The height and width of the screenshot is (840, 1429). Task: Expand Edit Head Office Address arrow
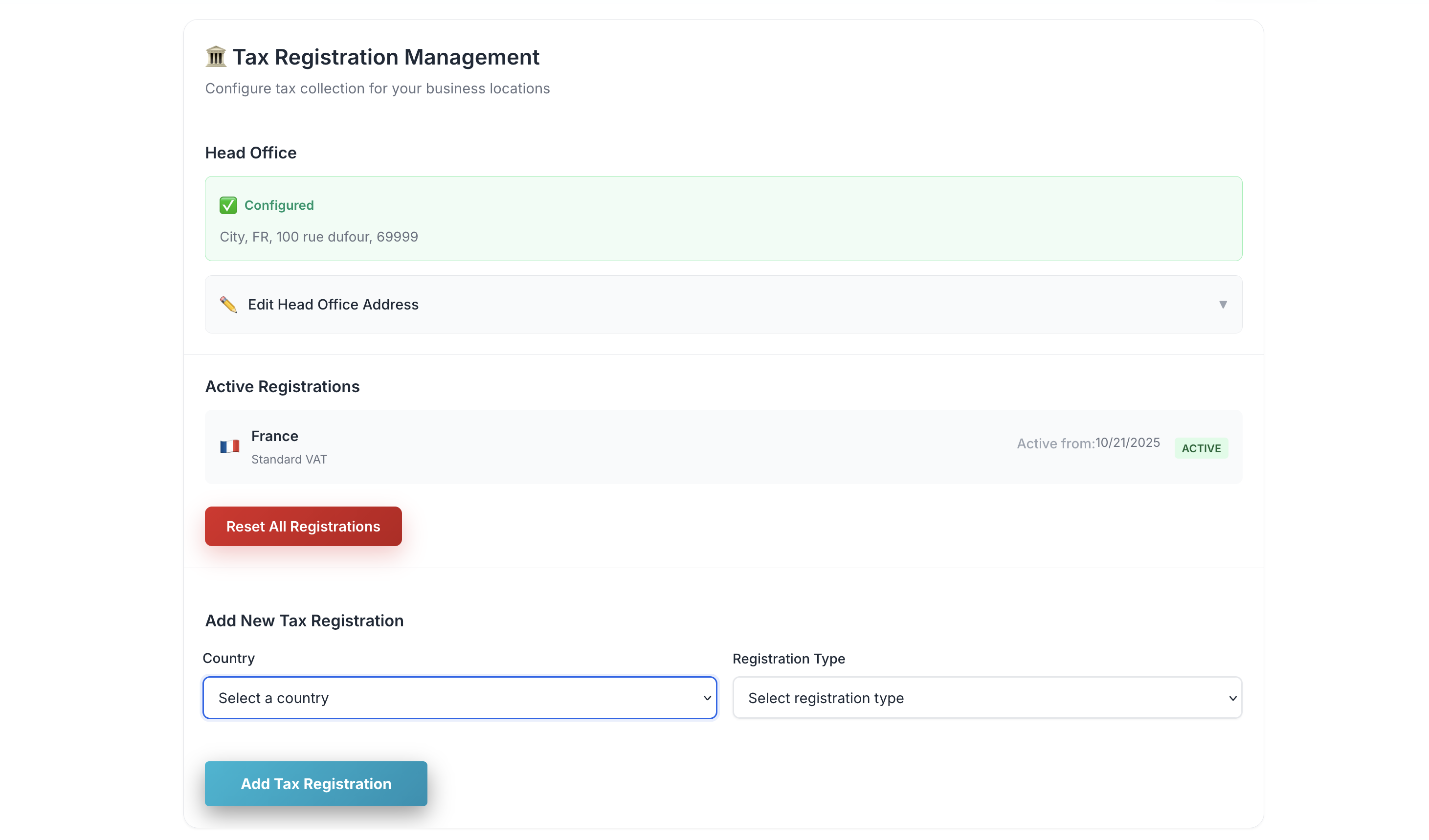[x=1223, y=305]
